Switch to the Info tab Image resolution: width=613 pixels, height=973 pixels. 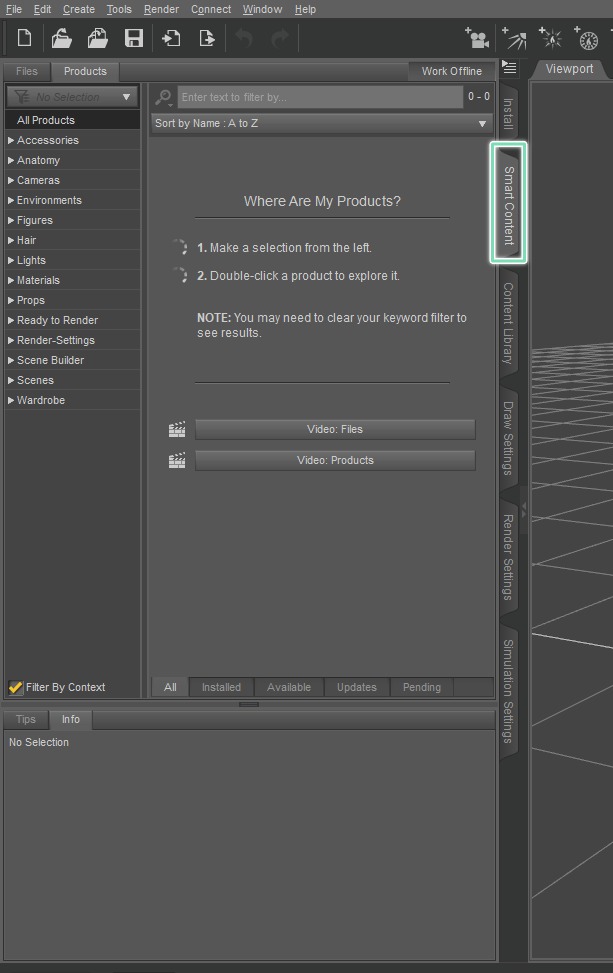(71, 719)
